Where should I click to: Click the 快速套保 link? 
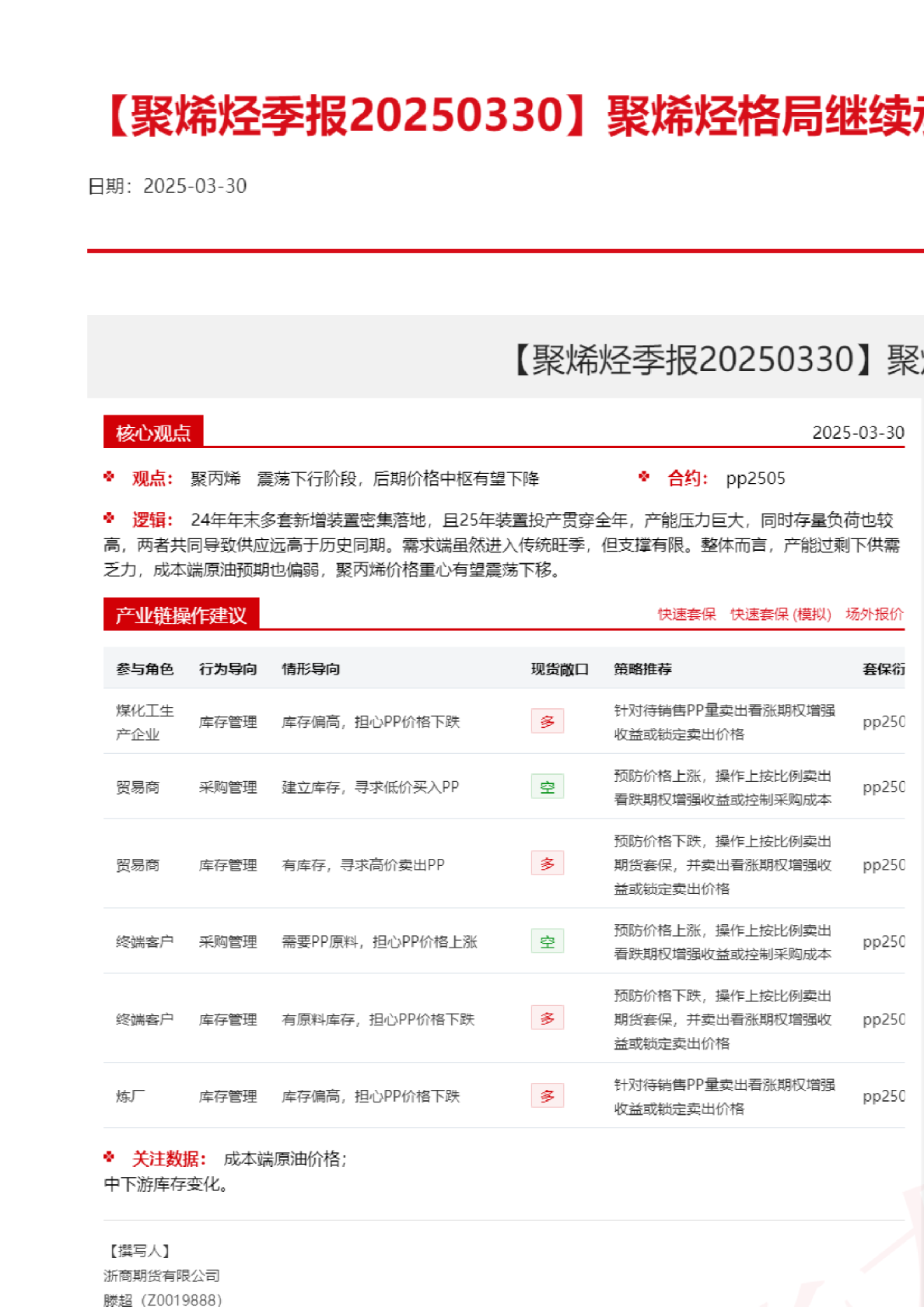[x=687, y=614]
